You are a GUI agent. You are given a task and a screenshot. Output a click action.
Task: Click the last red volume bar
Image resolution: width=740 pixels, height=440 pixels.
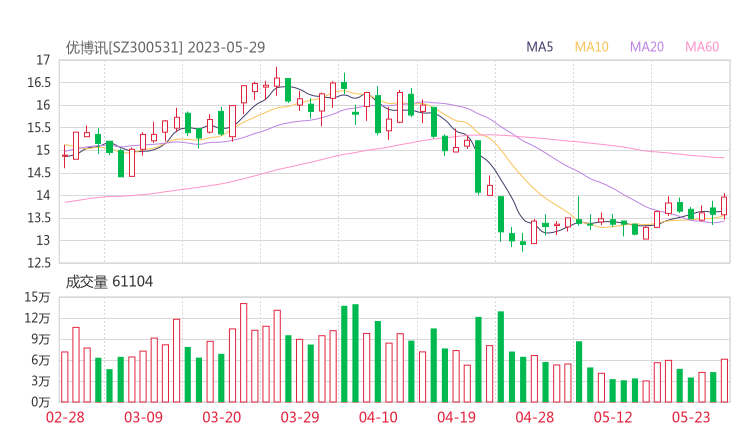(724, 381)
